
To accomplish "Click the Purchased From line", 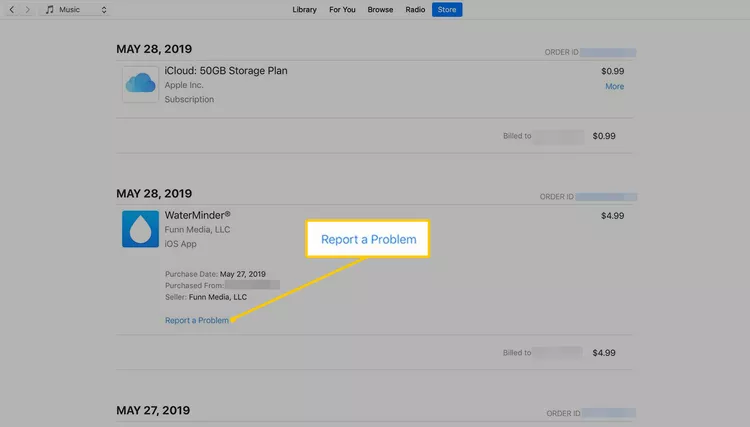I will (222, 285).
